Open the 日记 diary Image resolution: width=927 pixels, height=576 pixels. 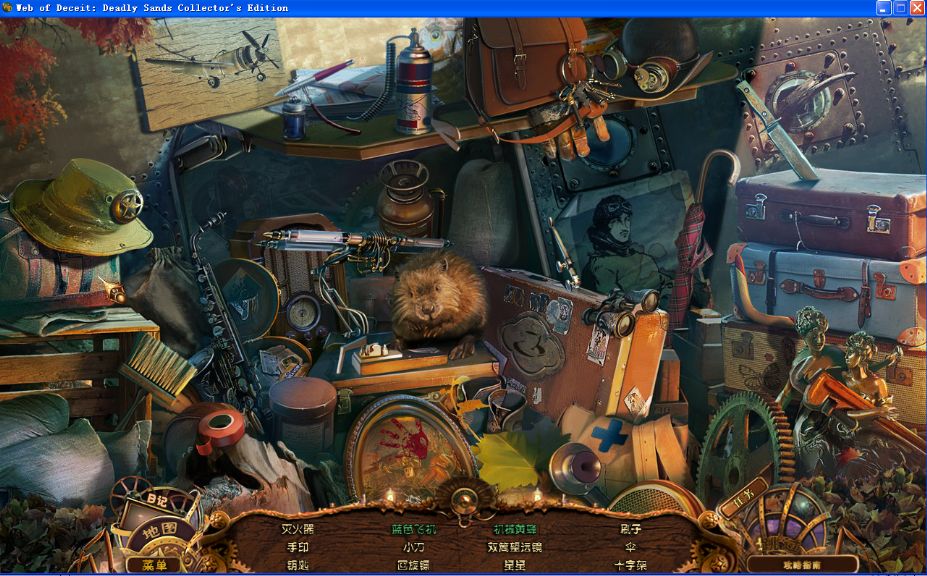click(157, 500)
